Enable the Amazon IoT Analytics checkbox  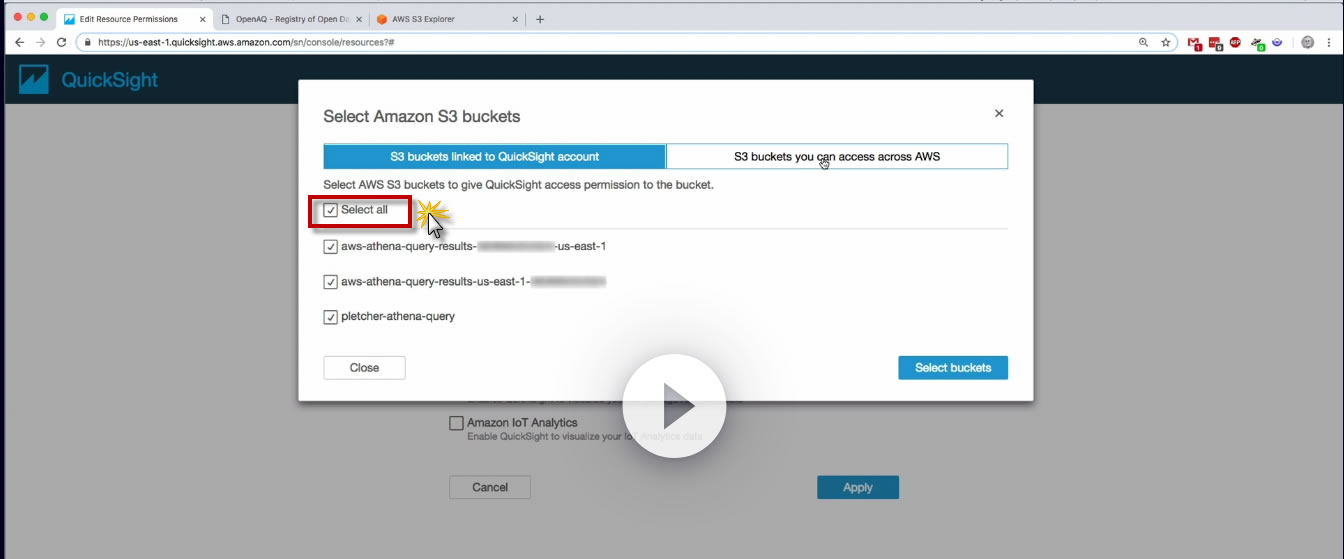coord(456,423)
